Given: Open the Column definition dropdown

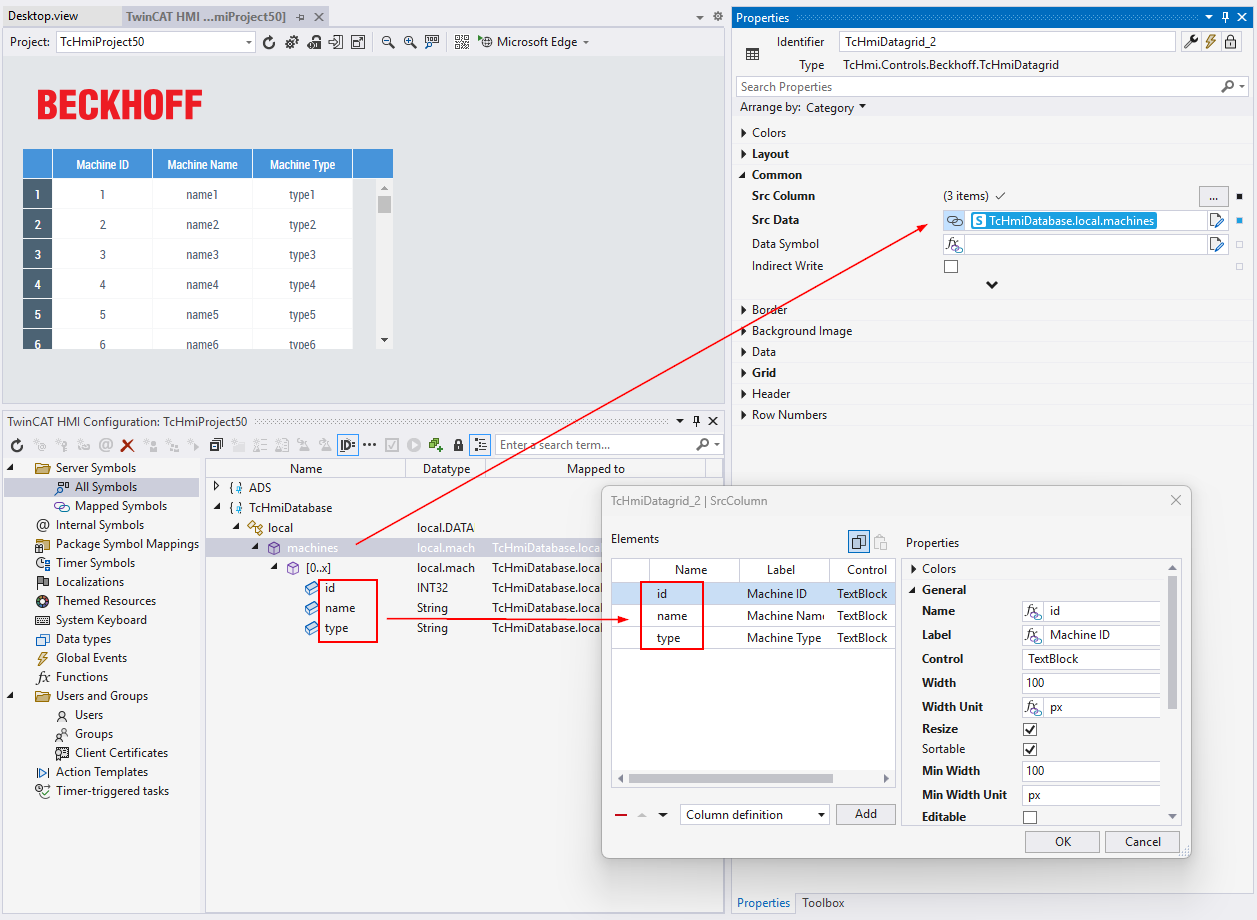Looking at the screenshot, I should 755,815.
